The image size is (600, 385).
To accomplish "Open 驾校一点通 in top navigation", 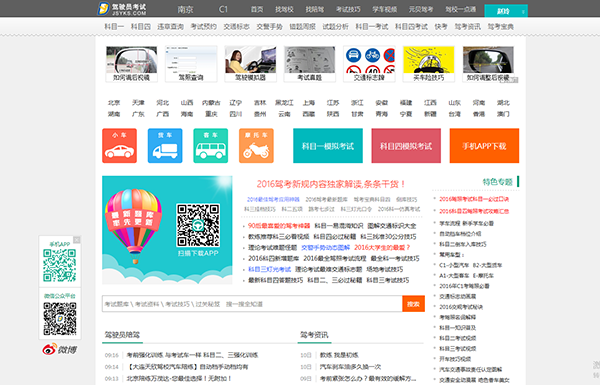I will coord(460,10).
